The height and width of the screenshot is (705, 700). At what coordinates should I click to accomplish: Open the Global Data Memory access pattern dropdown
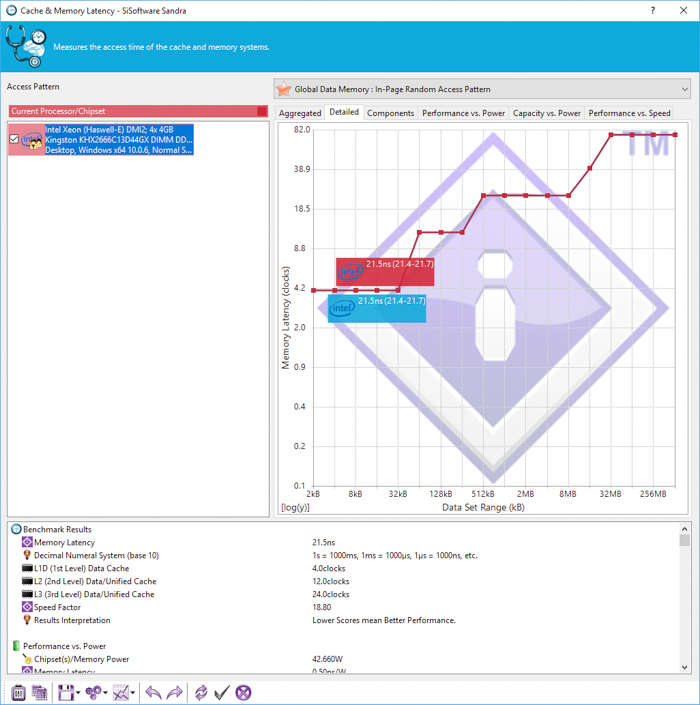(482, 89)
